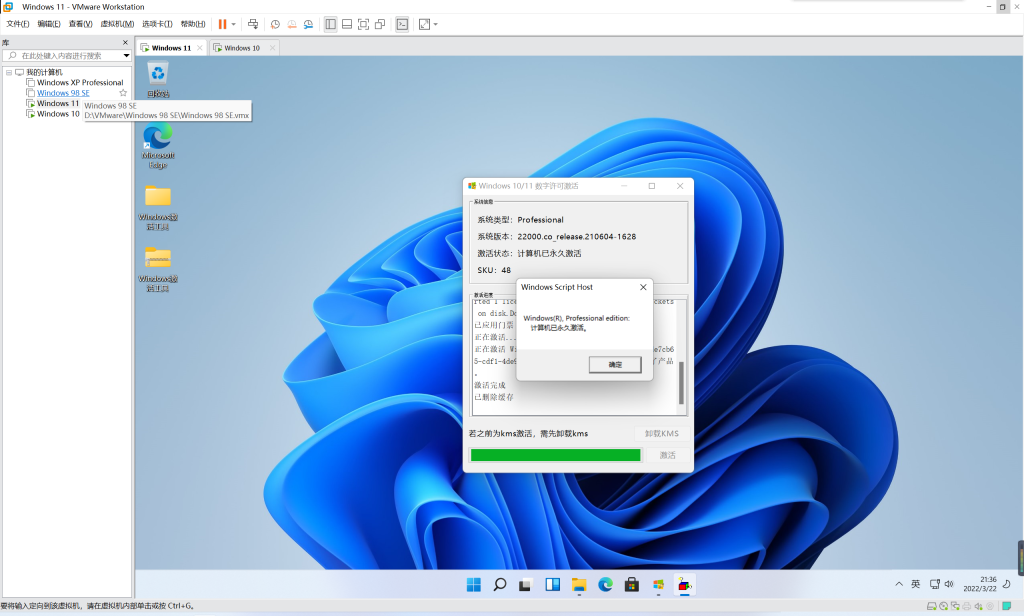The height and width of the screenshot is (616, 1024).
Task: Switch to Unity mode icon
Action: [379, 24]
